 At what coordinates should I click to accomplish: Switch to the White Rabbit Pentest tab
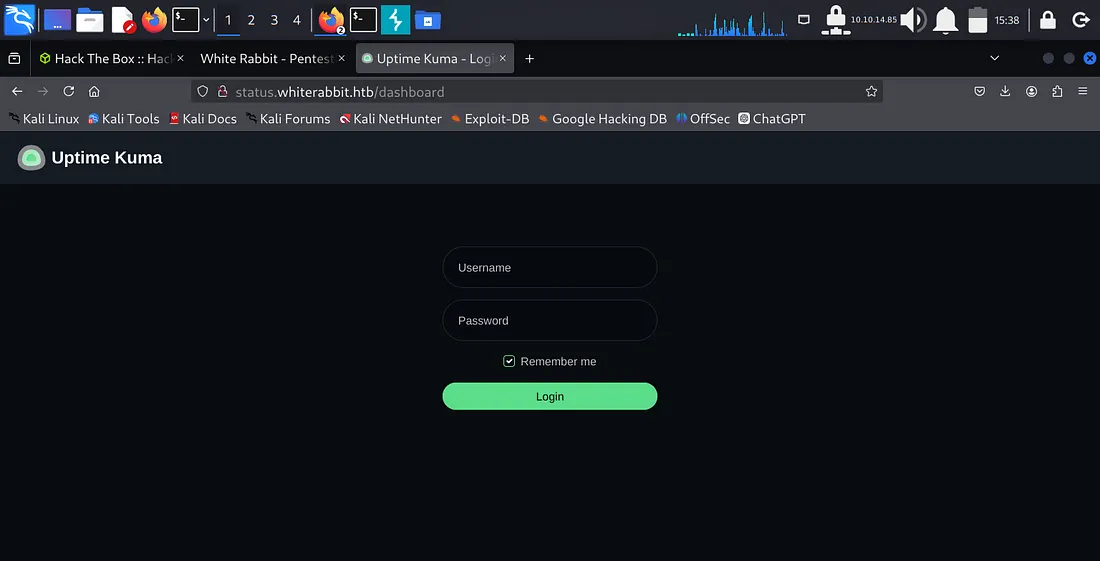click(266, 59)
